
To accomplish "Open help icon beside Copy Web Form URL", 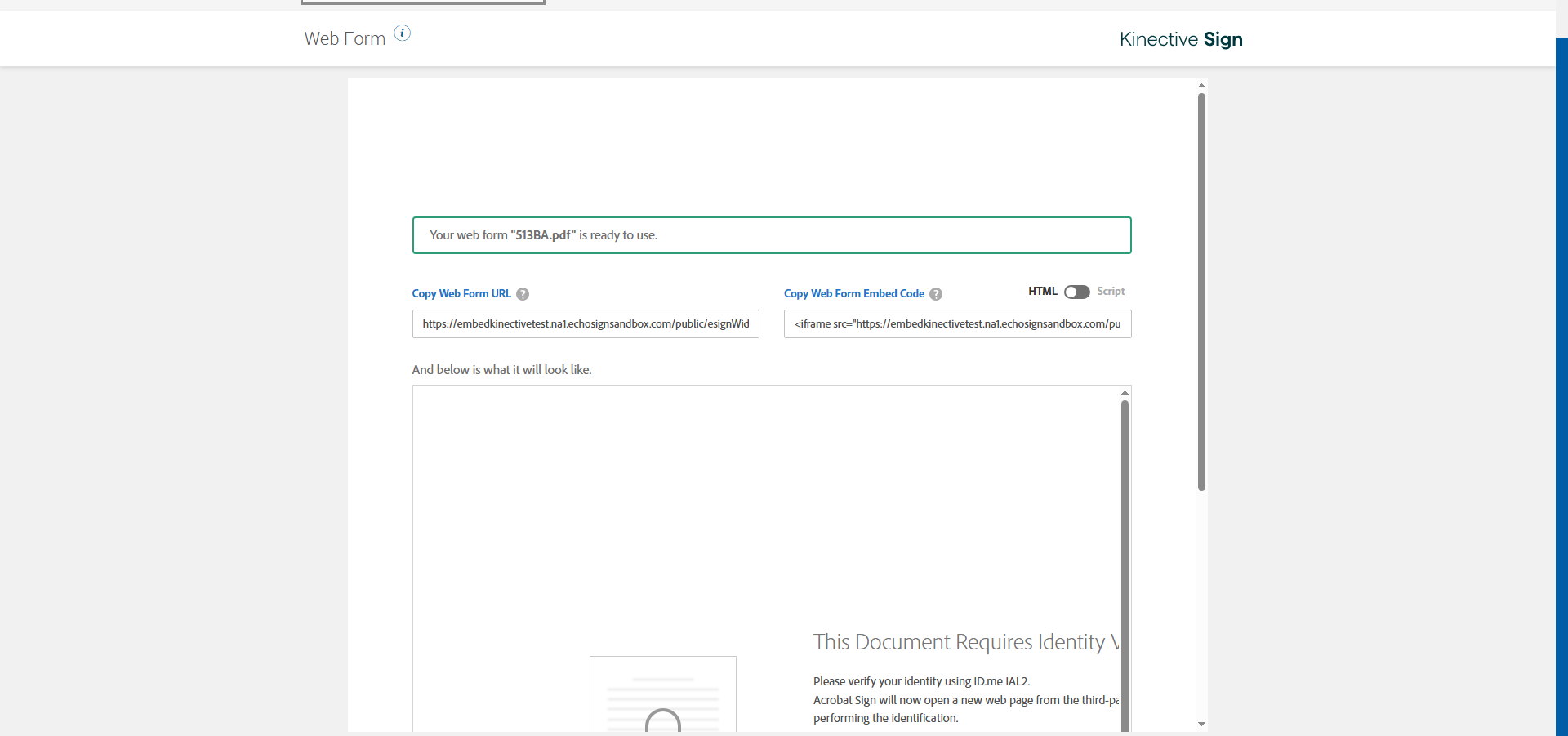I will tap(523, 294).
